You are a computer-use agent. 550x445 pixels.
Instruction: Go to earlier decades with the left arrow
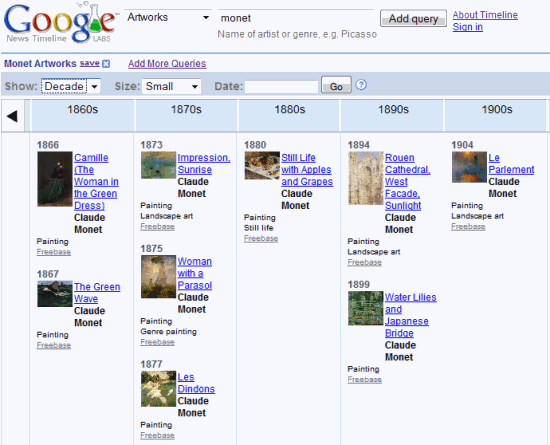tap(13, 116)
